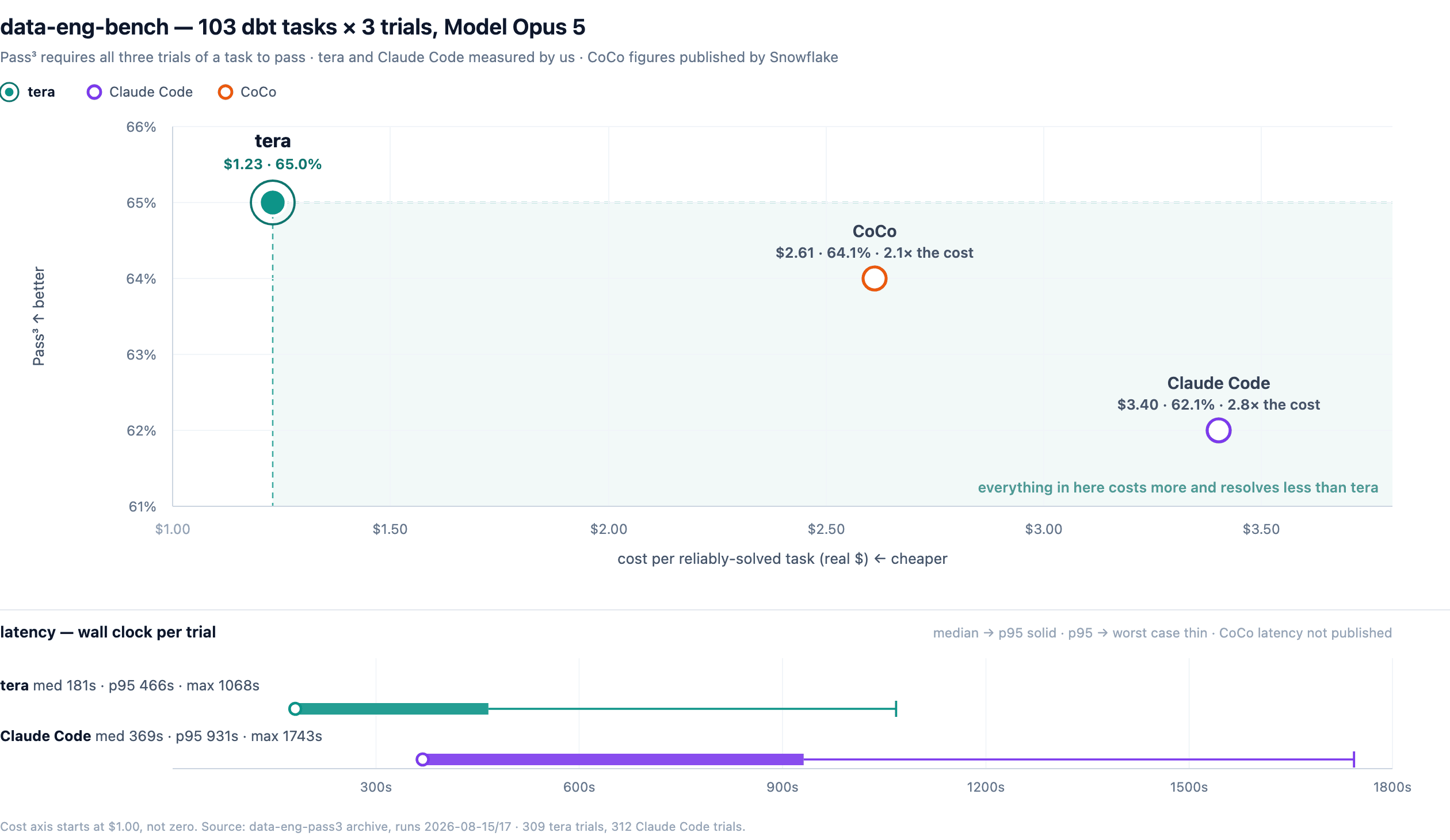Click the tera legend marker
This screenshot has width=1450, height=840.
click(9, 92)
